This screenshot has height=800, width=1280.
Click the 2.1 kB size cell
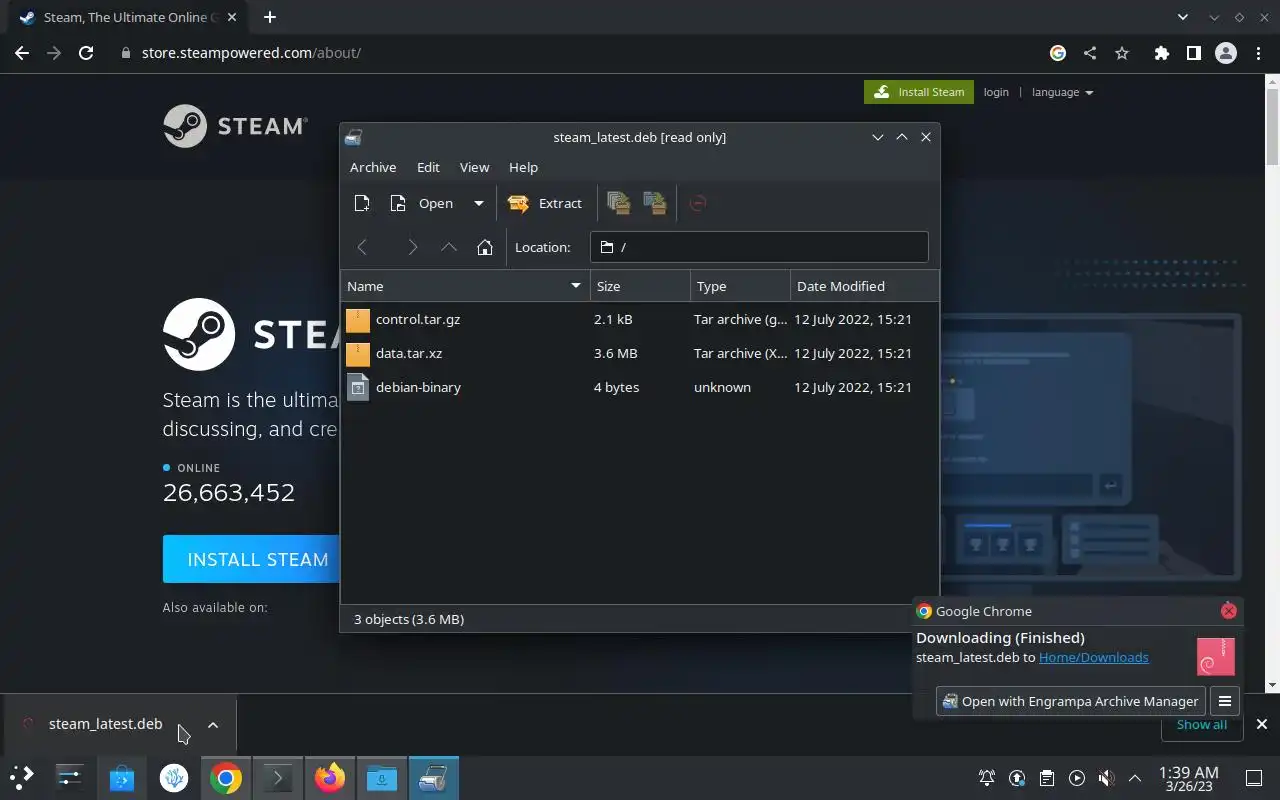pyautogui.click(x=613, y=319)
